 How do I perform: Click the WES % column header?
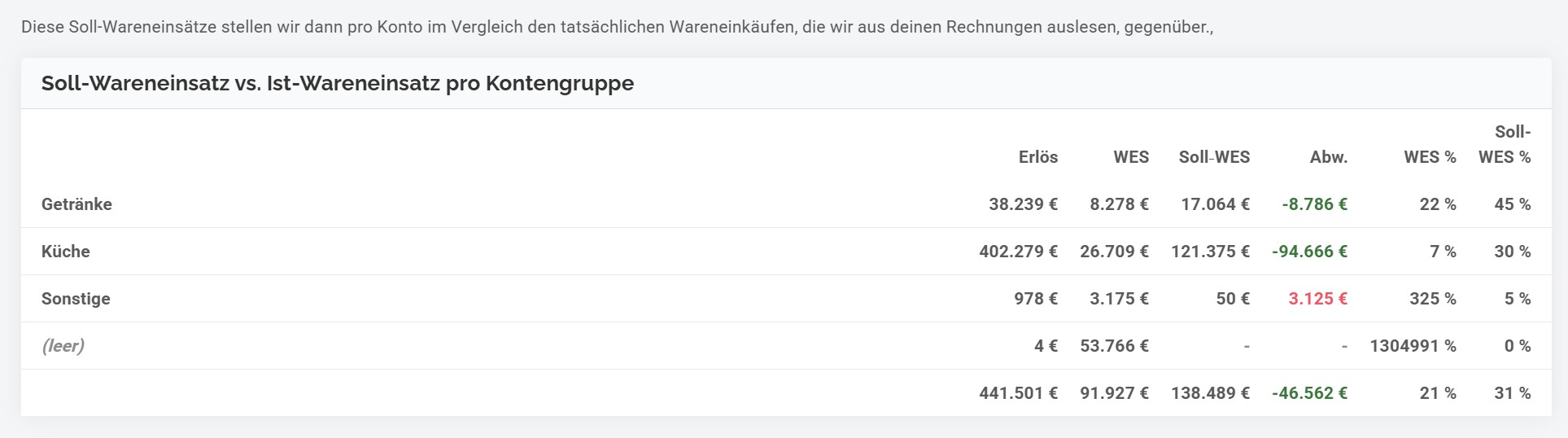point(1430,157)
